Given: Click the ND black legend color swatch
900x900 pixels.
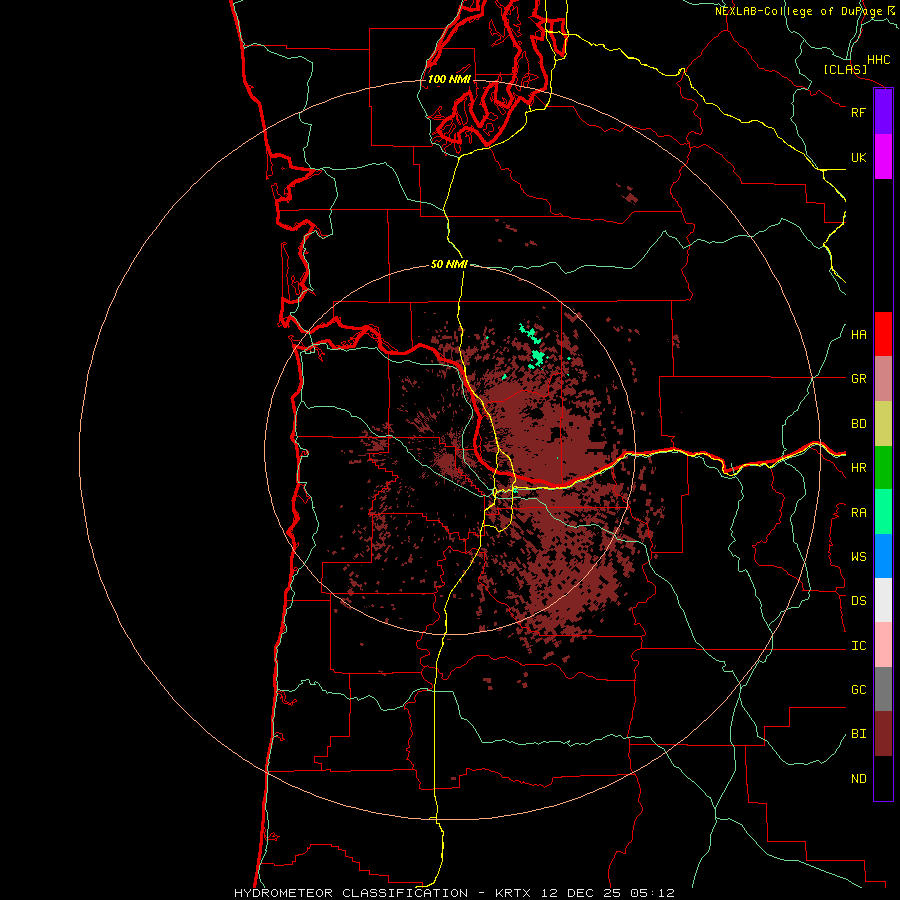Looking at the screenshot, I should pyautogui.click(x=883, y=778).
